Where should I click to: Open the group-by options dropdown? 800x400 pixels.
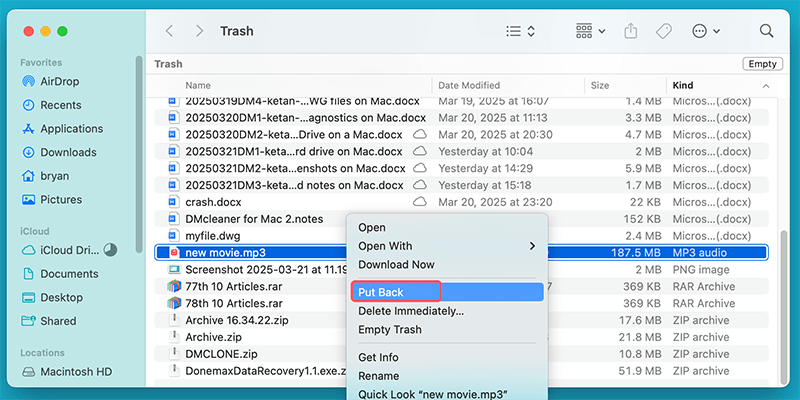click(x=590, y=31)
